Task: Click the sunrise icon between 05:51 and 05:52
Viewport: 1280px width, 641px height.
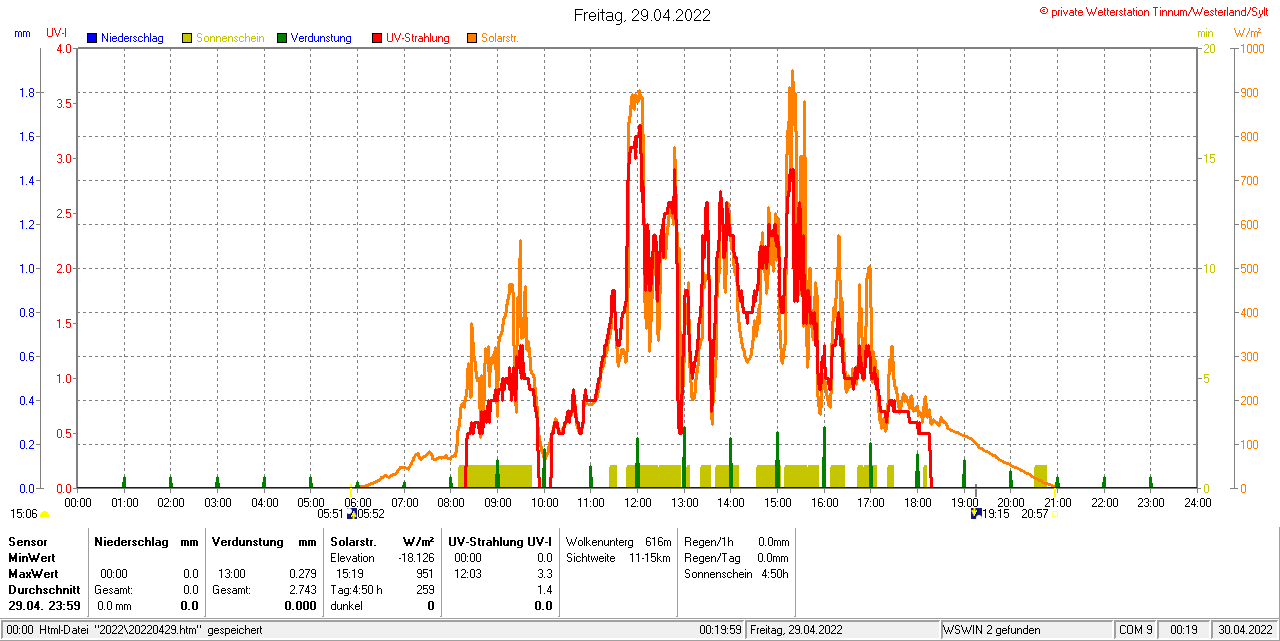Action: point(351,514)
